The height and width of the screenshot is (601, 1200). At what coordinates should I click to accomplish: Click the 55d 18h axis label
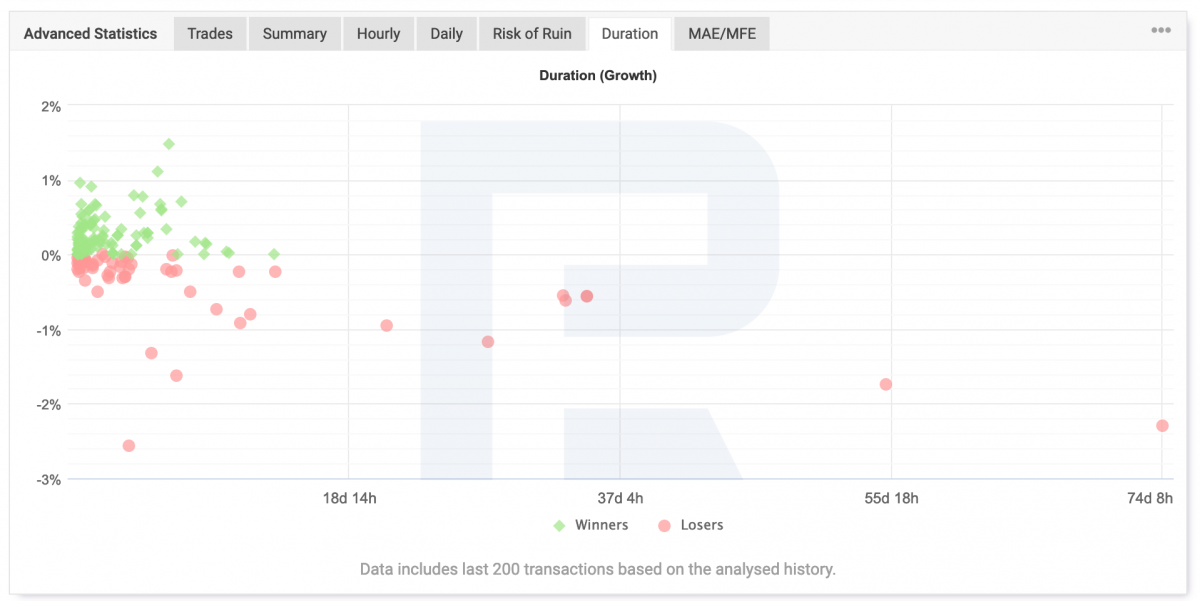click(892, 498)
